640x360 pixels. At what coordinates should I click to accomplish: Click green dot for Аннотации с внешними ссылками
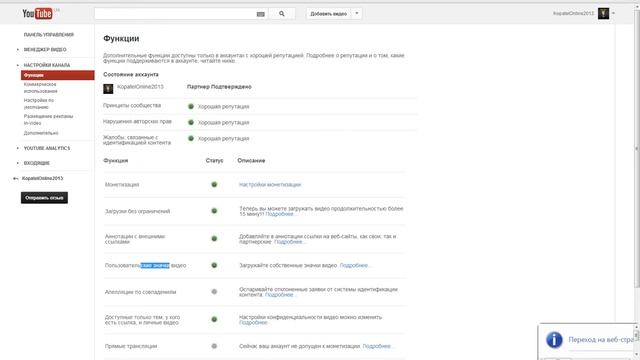click(x=214, y=238)
